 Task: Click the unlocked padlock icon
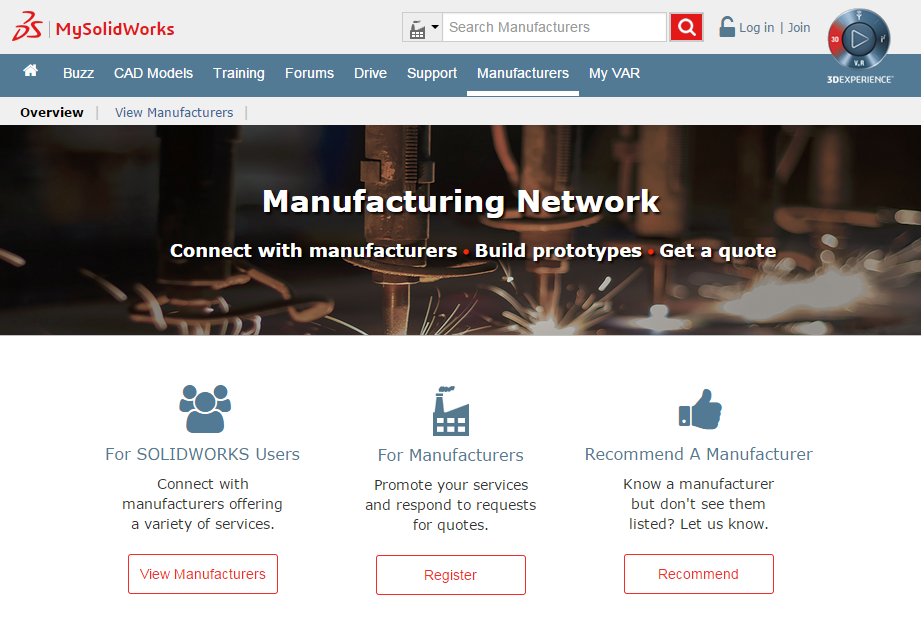coord(727,27)
